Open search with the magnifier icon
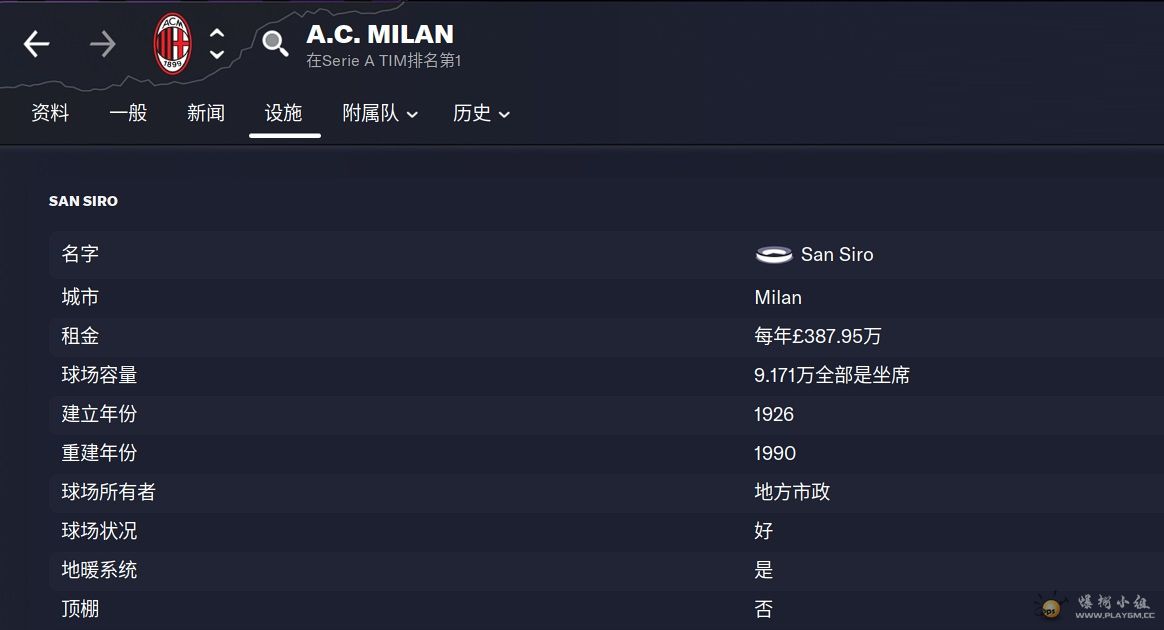Screen dimensions: 1164x630 coord(275,44)
